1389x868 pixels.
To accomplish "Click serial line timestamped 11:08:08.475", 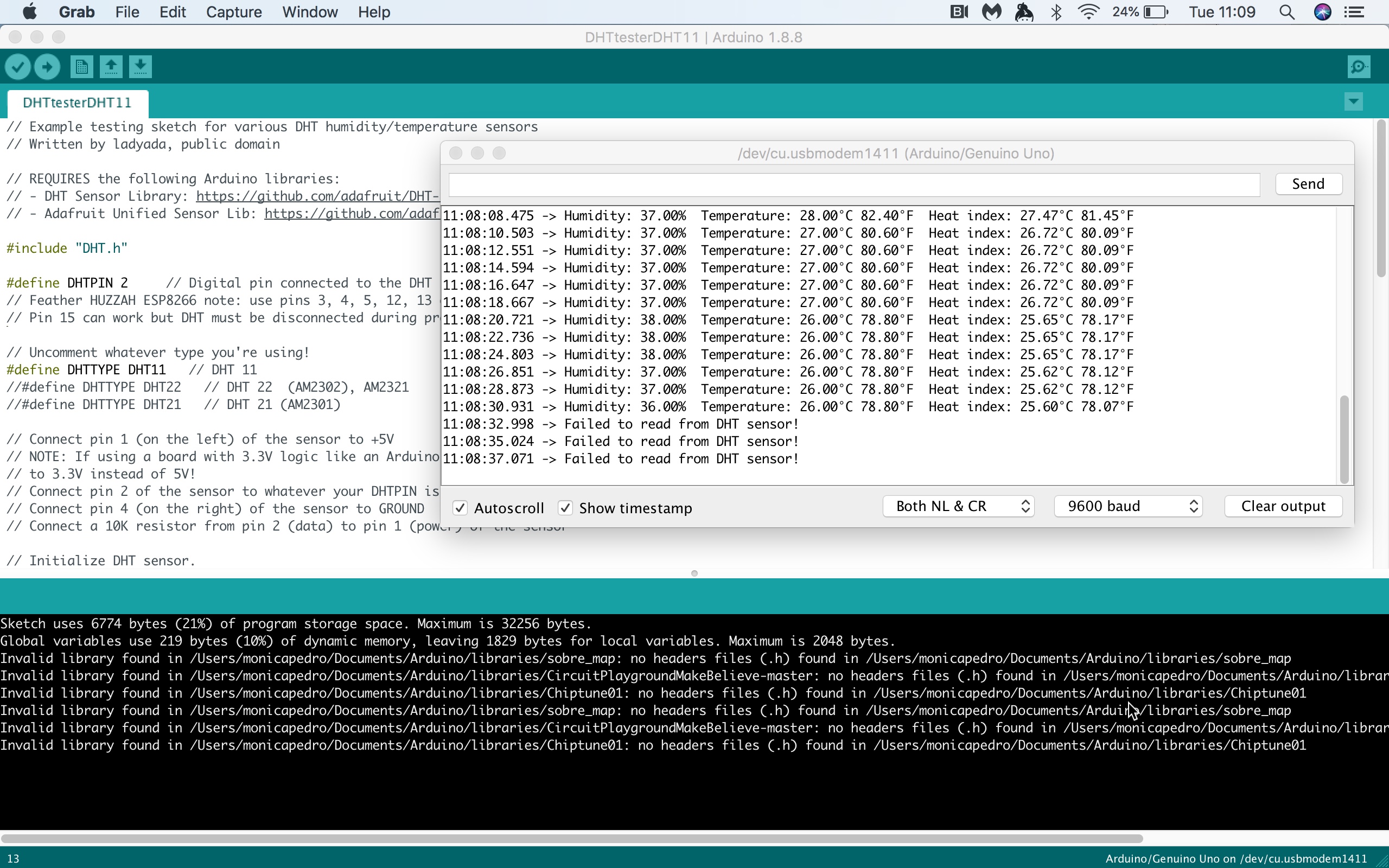I will click(788, 216).
